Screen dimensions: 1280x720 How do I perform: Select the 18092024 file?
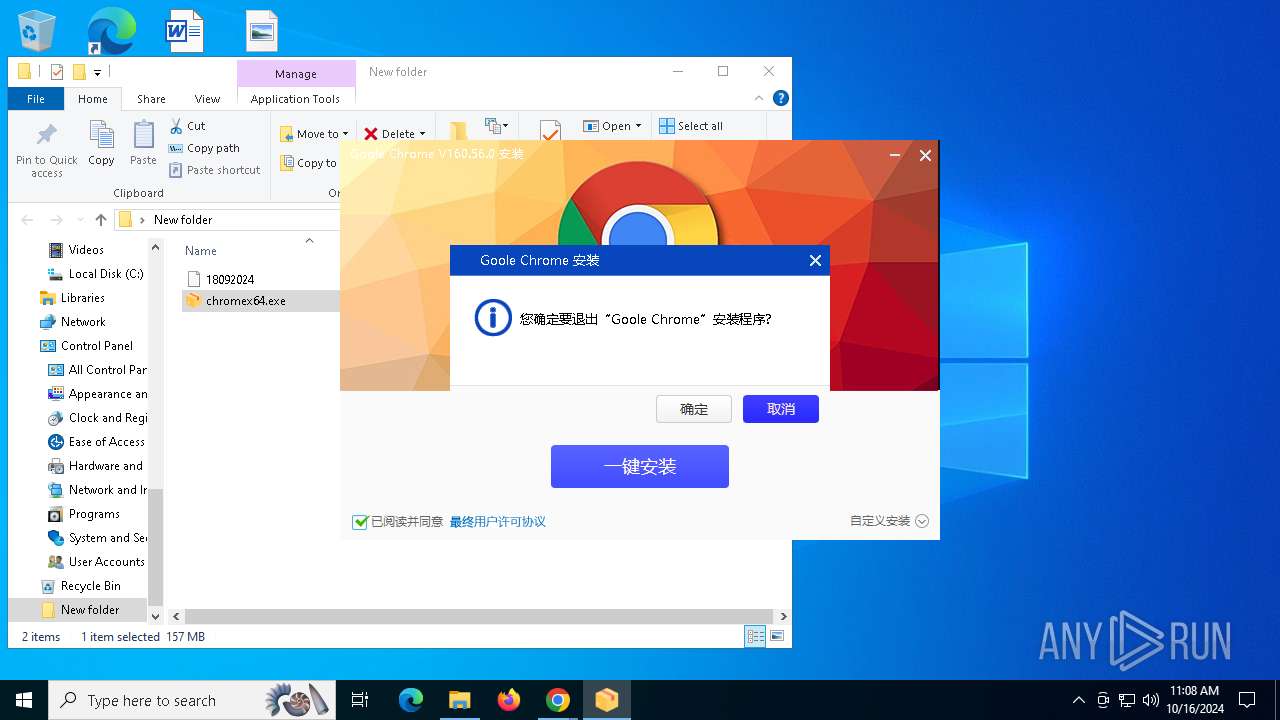[230, 280]
